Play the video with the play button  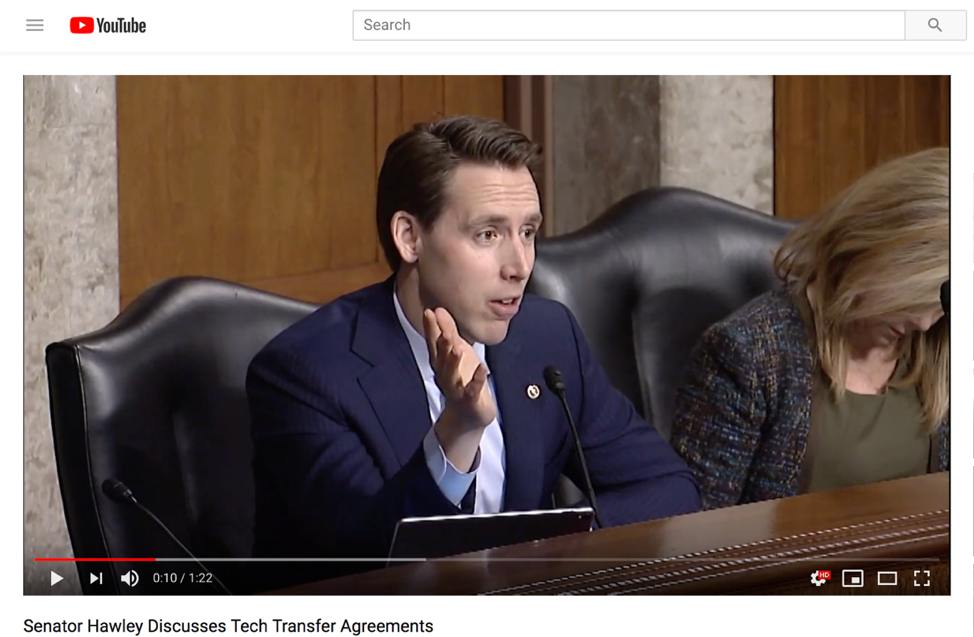point(57,578)
